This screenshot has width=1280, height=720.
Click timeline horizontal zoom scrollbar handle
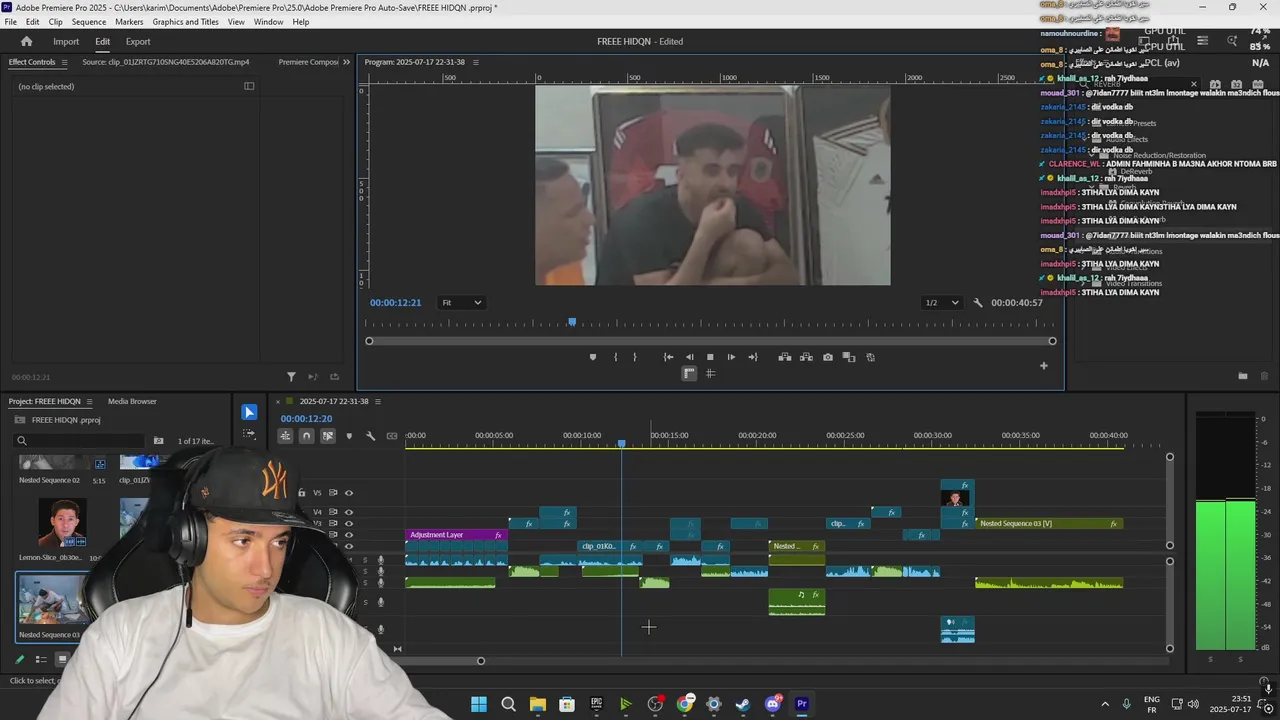[481, 661]
